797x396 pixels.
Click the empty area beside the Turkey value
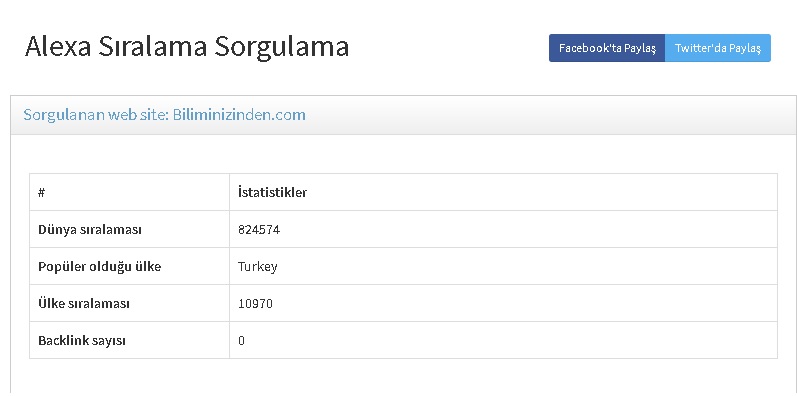tap(529, 266)
